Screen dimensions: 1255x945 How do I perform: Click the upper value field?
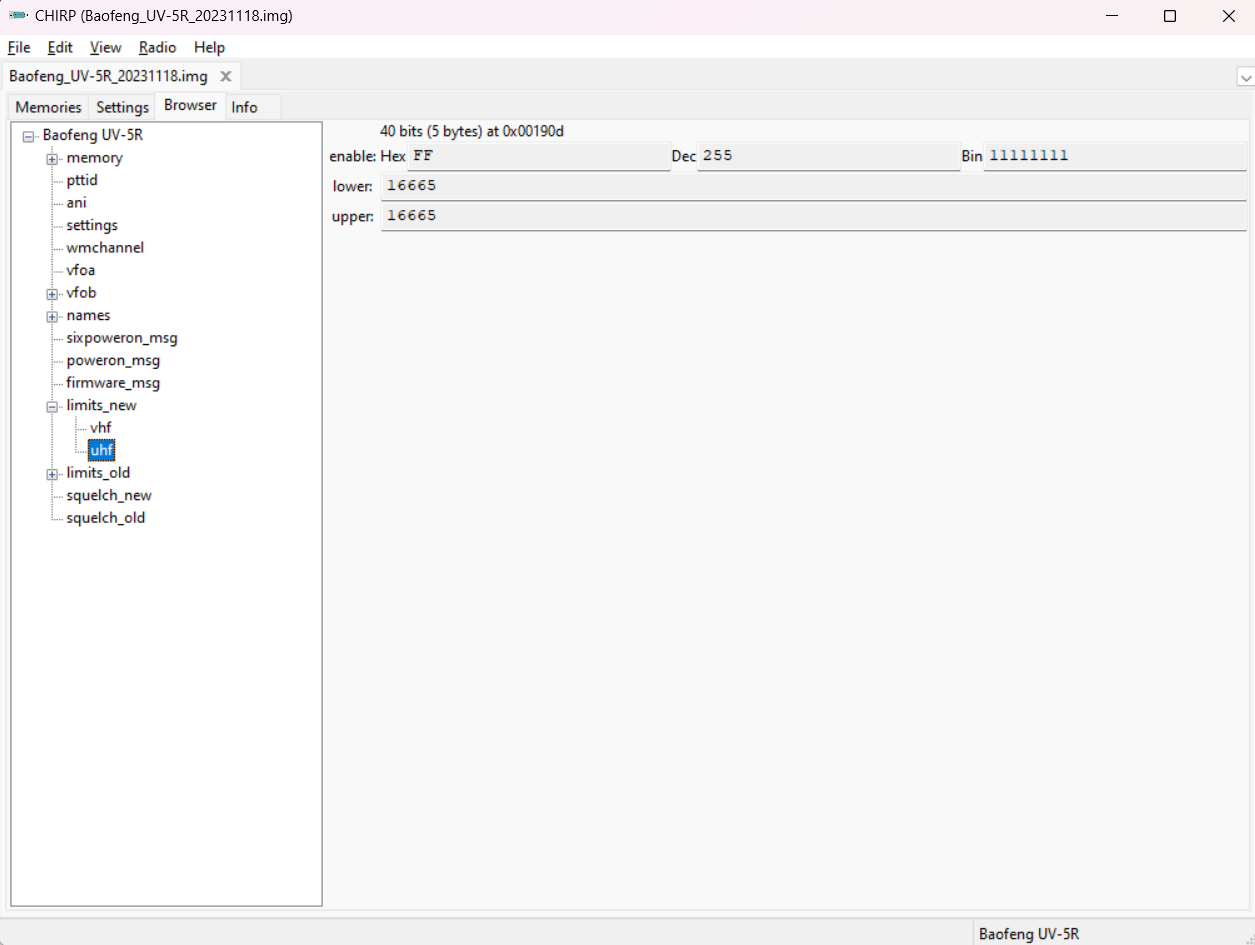click(814, 216)
